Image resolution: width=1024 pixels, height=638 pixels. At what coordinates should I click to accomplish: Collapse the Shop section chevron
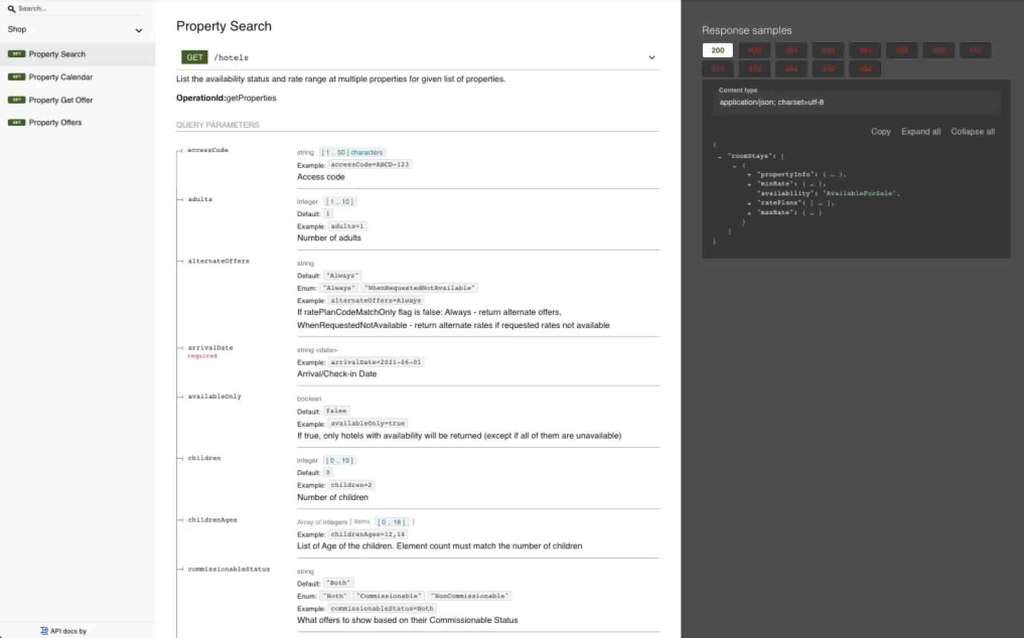point(139,31)
